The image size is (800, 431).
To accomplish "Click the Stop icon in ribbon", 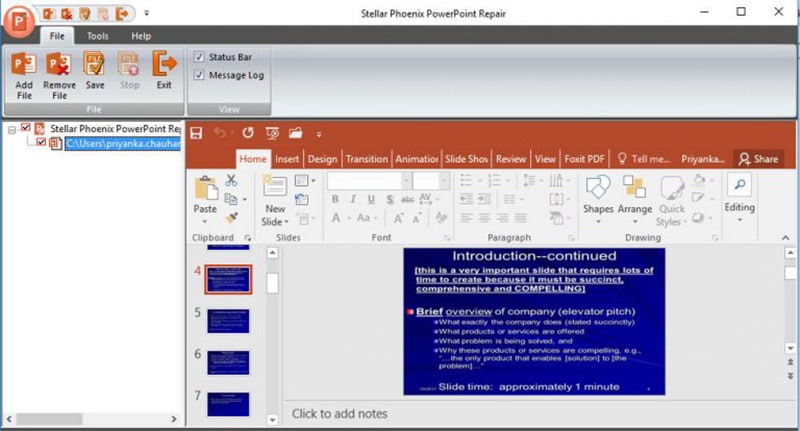I will pyautogui.click(x=129, y=64).
